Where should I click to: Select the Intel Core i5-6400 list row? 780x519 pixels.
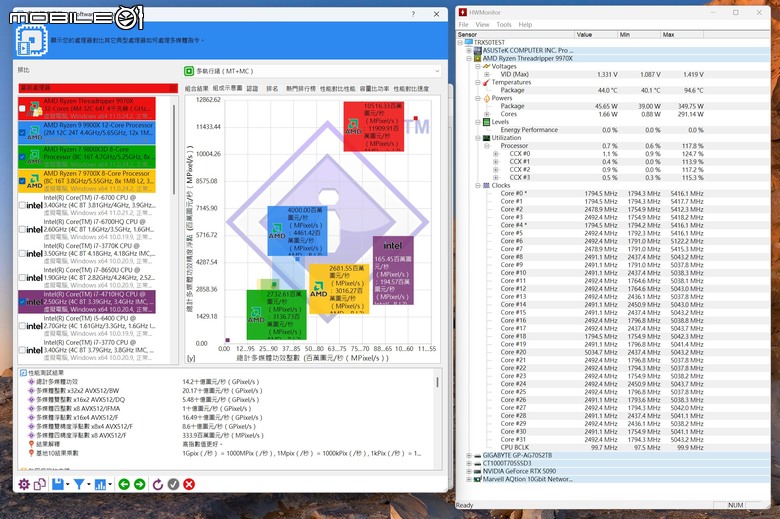point(87,326)
